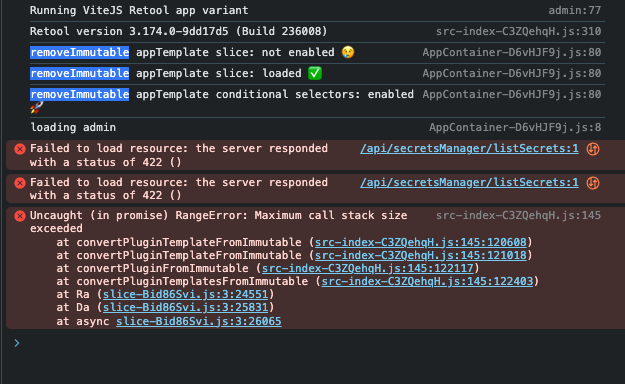625x384 pixels.
Task: Click the red error icon on the first failed resource row
Action: click(20, 149)
